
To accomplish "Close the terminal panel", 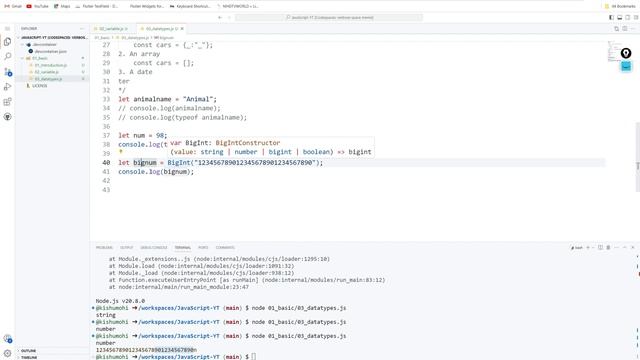I will (633, 248).
